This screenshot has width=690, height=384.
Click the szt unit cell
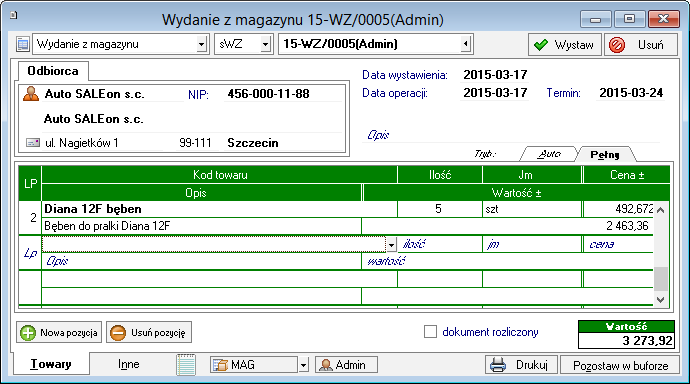(532, 208)
